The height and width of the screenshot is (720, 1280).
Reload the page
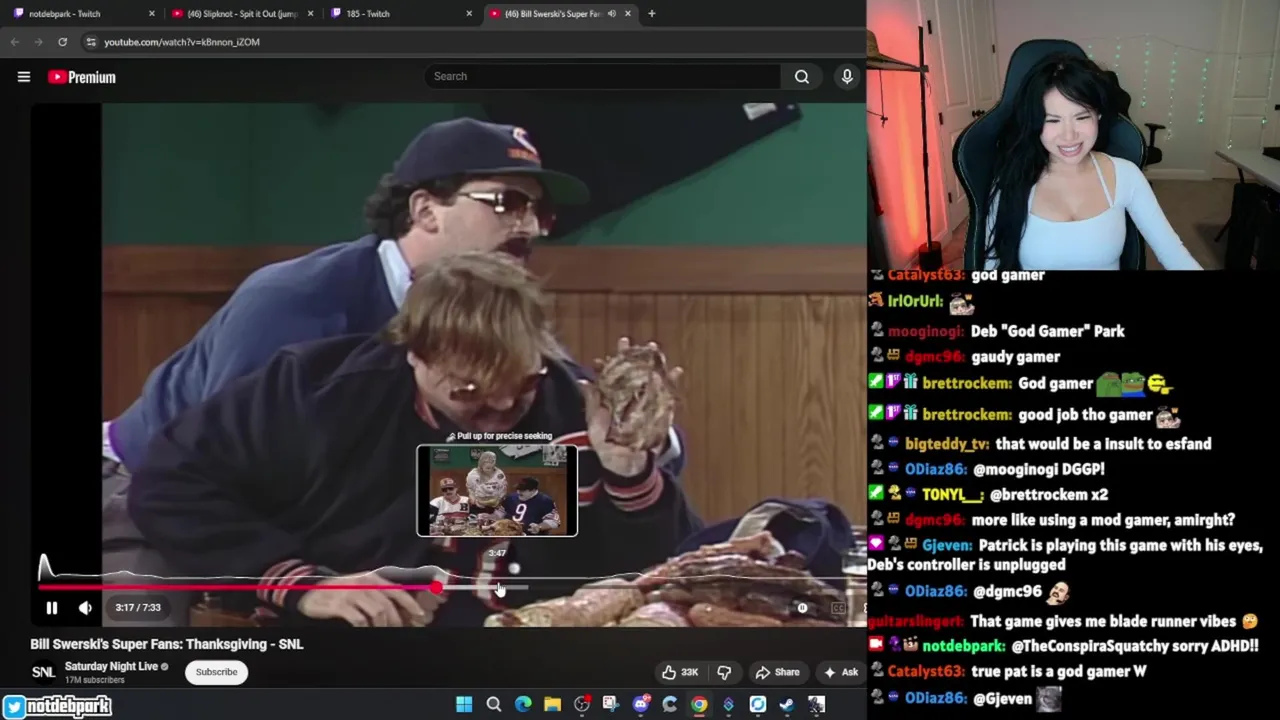(62, 42)
